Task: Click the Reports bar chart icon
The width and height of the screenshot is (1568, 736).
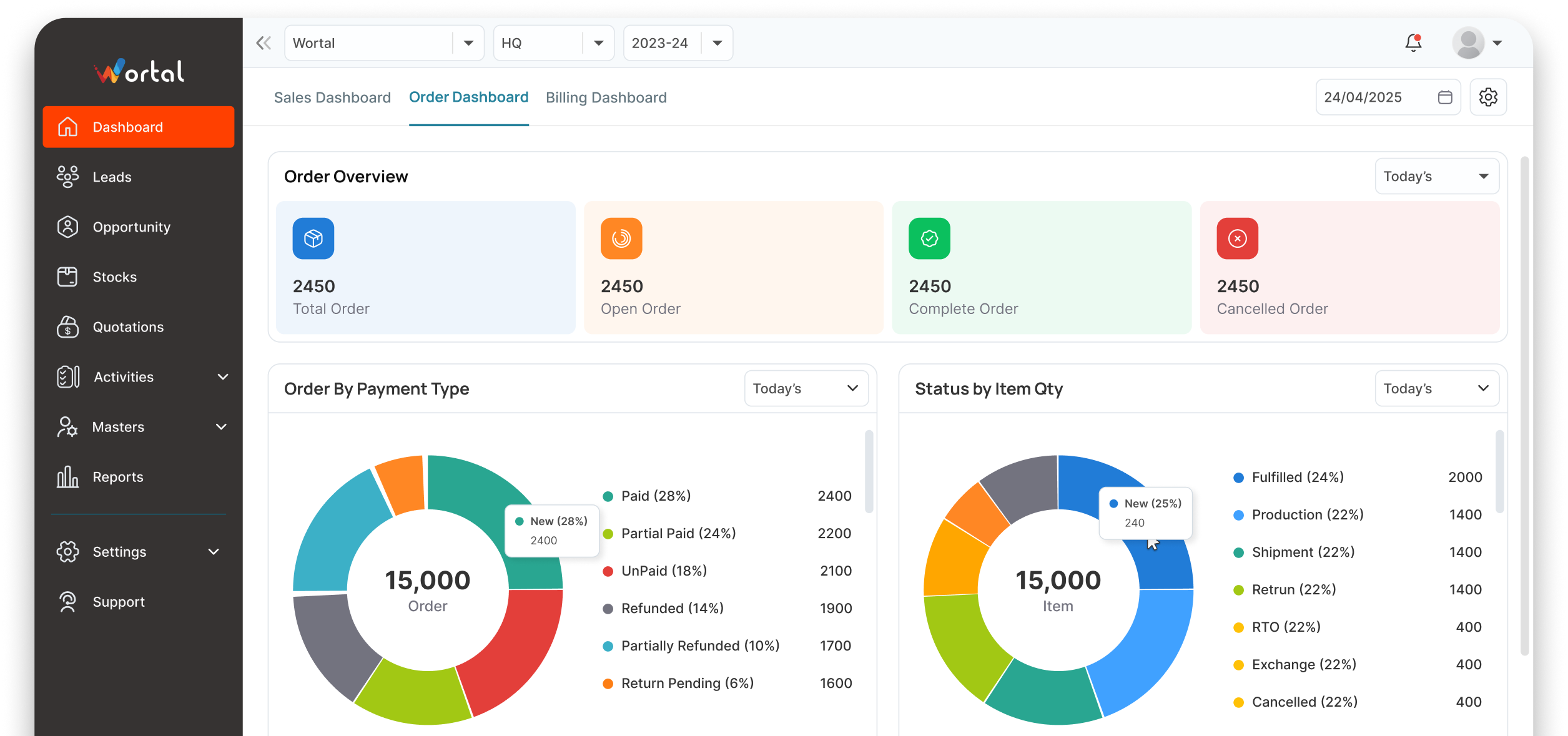Action: point(67,476)
